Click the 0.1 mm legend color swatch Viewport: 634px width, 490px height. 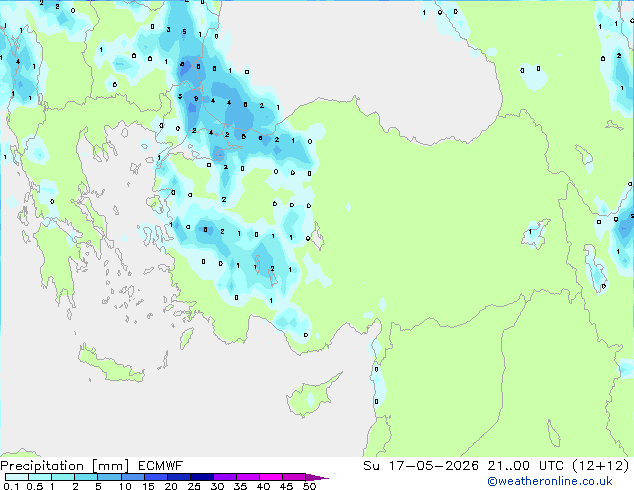pos(17,477)
